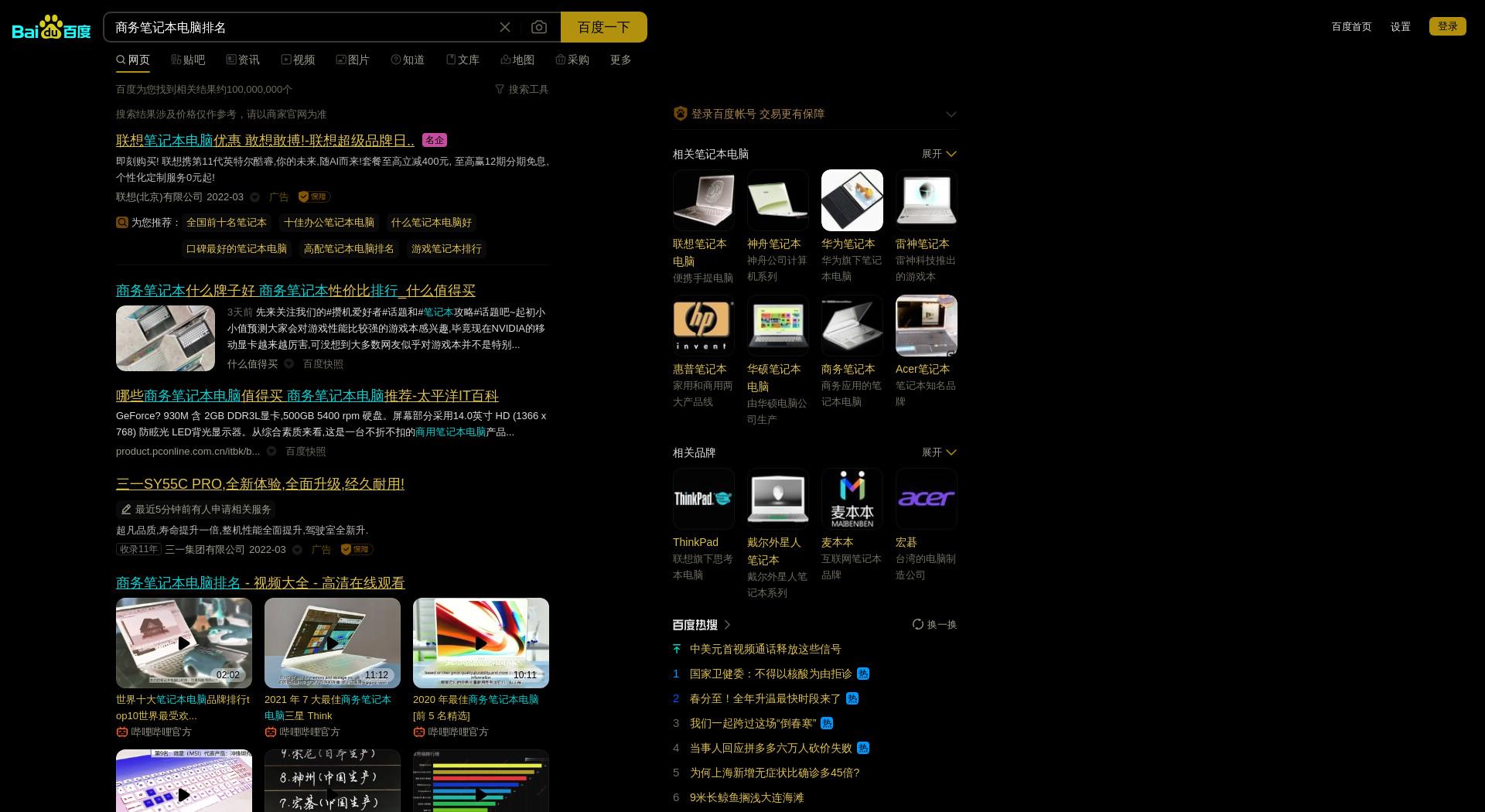1485x812 pixels.
Task: Open dropdown arrow beside product.pconline.com.cn
Action: 271,451
